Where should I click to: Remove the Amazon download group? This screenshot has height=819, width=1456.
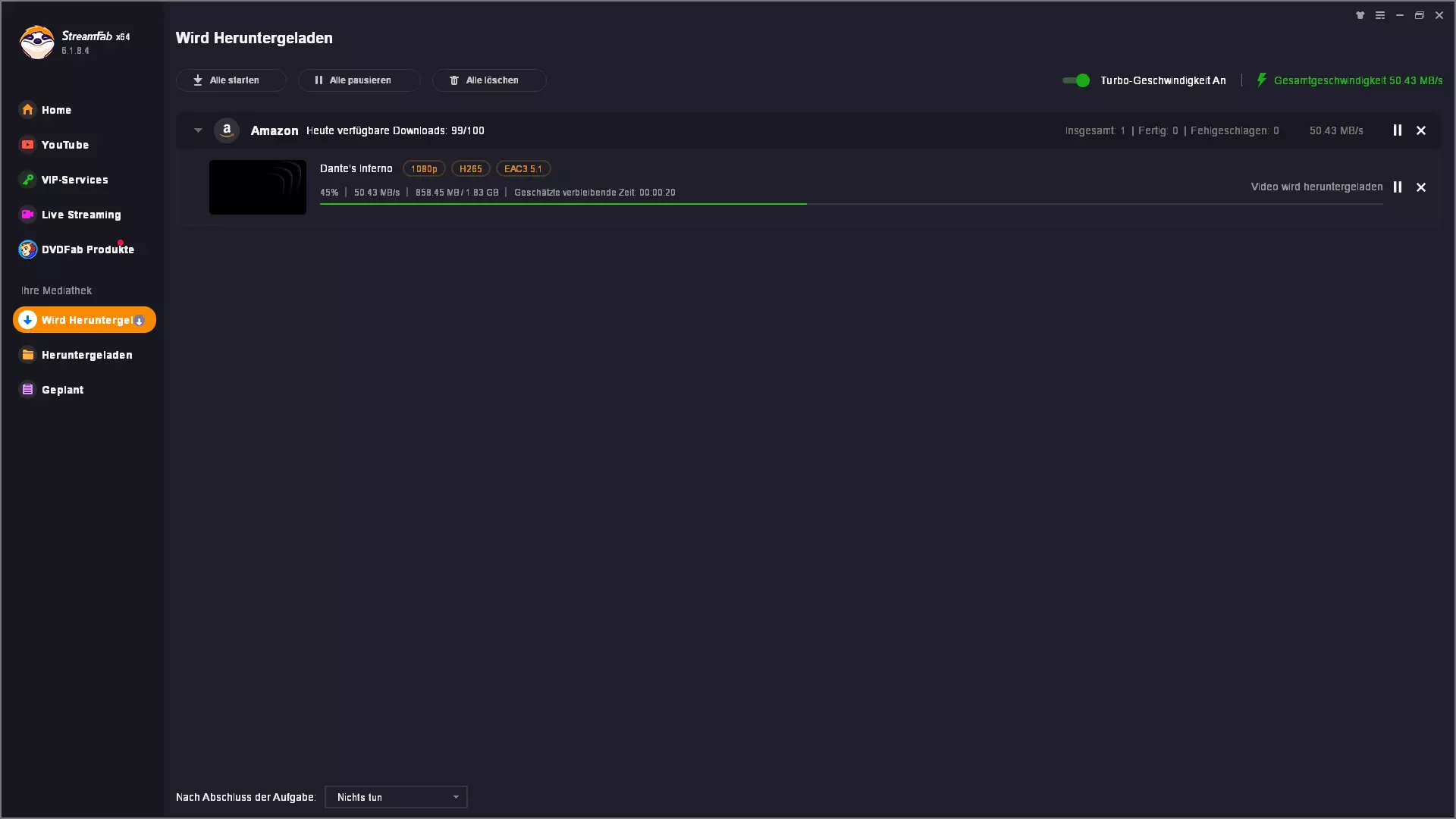[1421, 130]
